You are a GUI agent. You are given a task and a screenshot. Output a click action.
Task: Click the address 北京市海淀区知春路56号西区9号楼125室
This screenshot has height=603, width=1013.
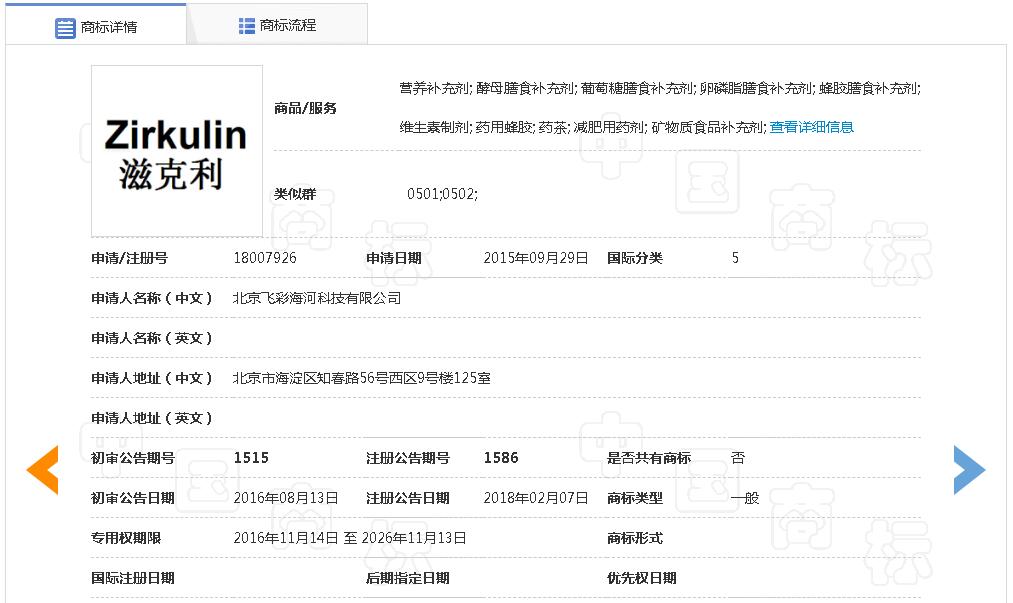[362, 378]
